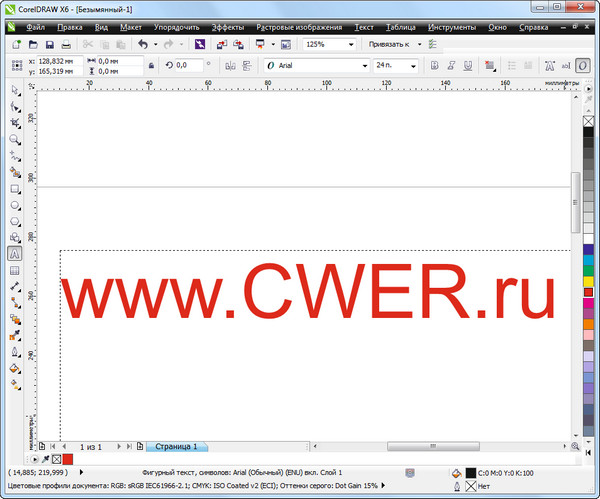This screenshot has height=499, width=600.
Task: Open the Arial font name dropdown
Action: click(364, 65)
